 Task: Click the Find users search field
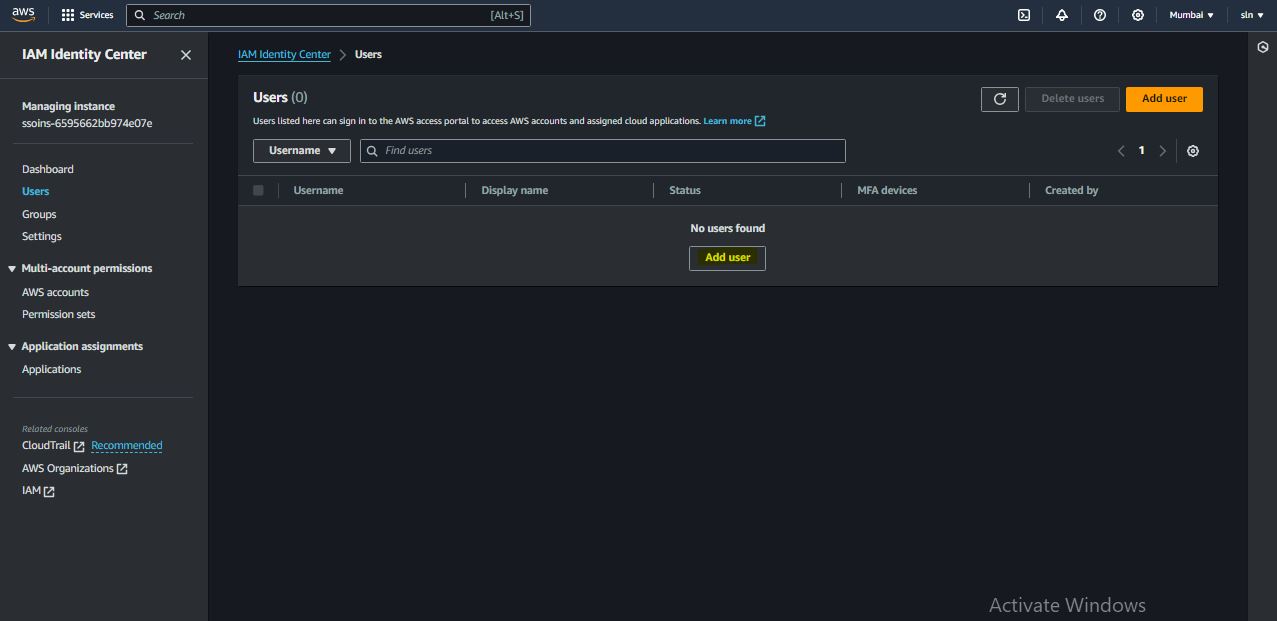[610, 151]
